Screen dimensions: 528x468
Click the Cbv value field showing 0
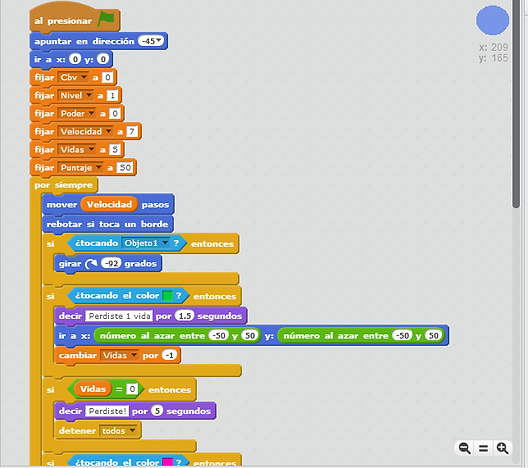pos(107,77)
